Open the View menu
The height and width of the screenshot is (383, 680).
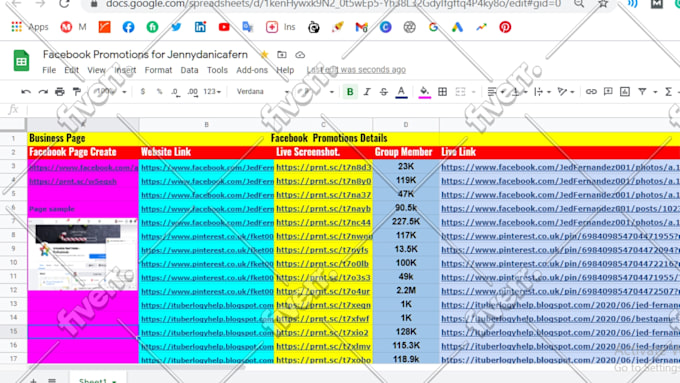click(x=96, y=70)
